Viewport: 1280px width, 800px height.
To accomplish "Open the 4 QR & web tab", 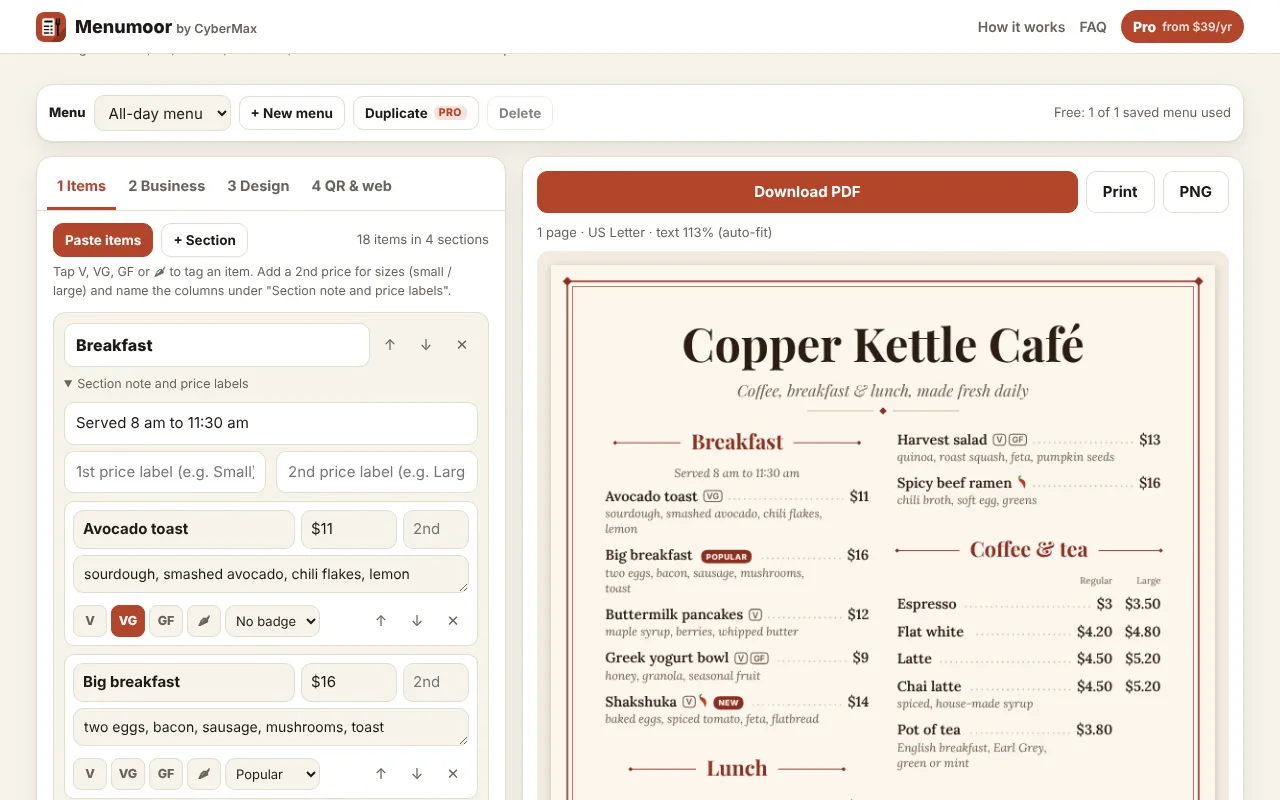I will [x=352, y=186].
